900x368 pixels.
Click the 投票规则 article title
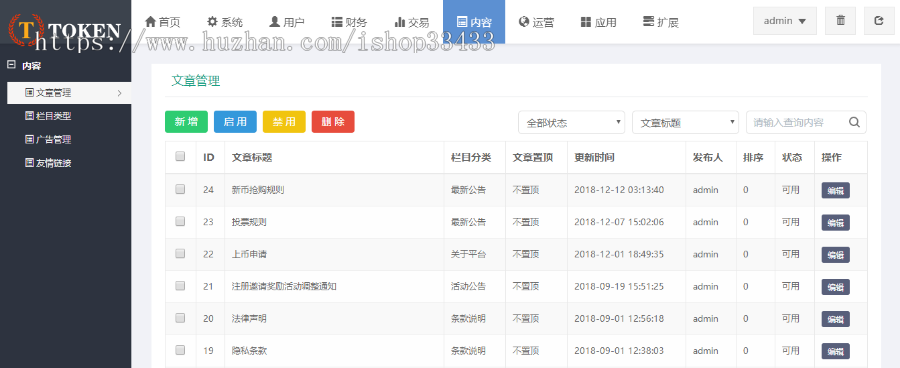point(249,222)
